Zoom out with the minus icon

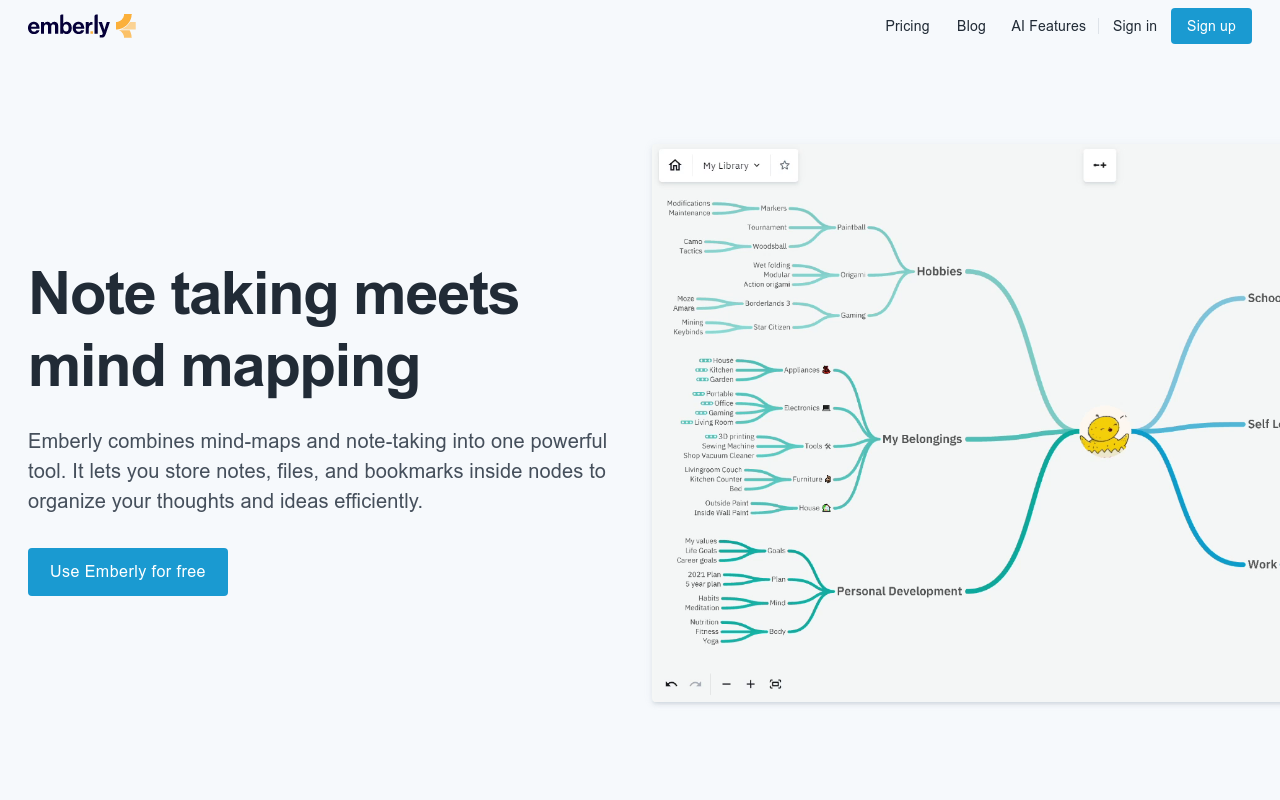726,684
